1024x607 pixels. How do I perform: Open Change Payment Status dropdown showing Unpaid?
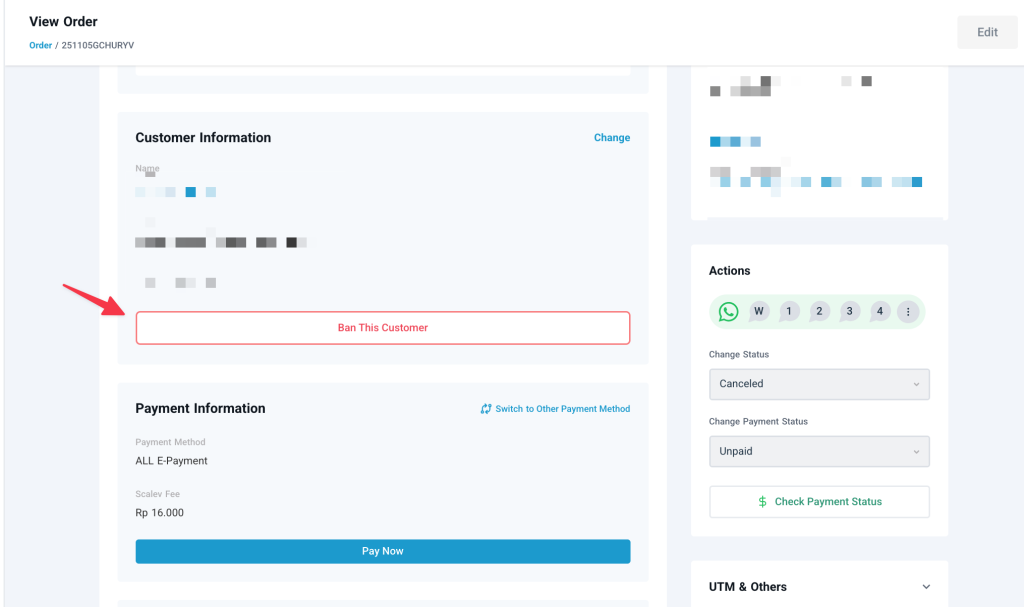tap(819, 452)
